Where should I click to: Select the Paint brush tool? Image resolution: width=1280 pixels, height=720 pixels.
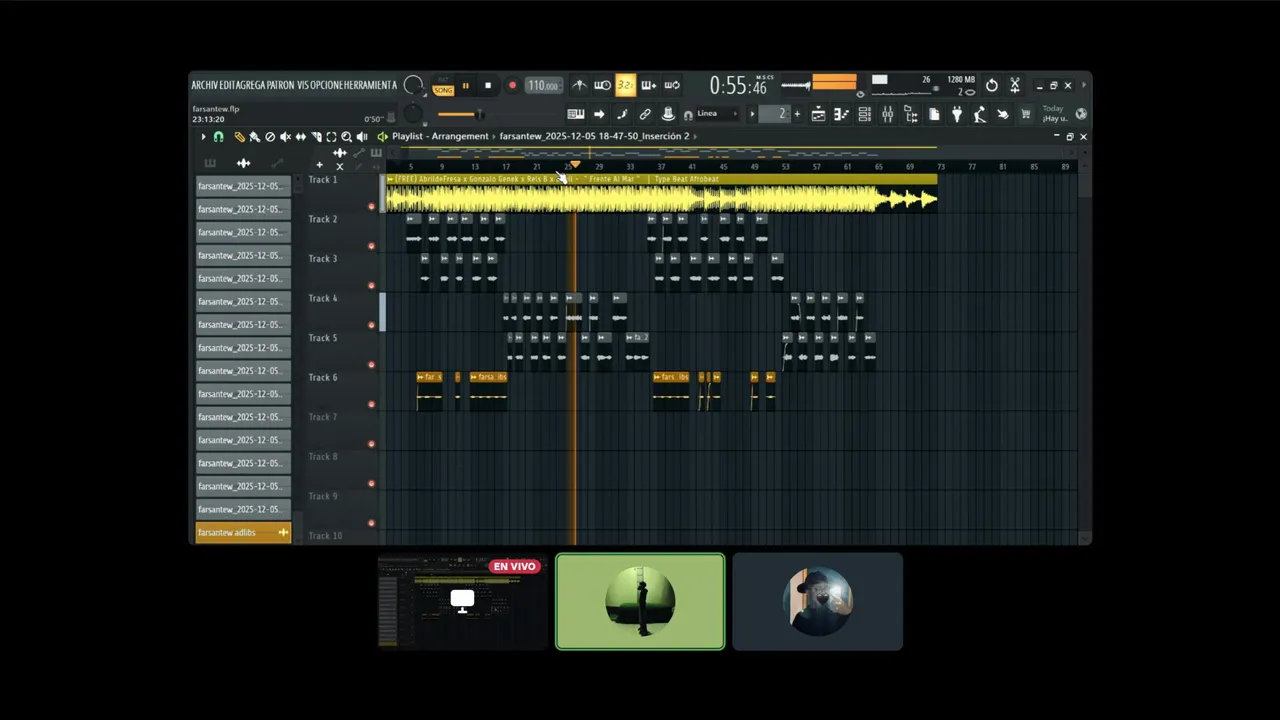255,136
